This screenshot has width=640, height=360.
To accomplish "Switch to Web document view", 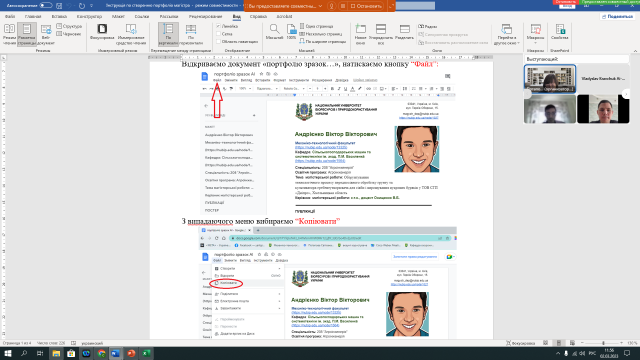I will [x=46, y=34].
